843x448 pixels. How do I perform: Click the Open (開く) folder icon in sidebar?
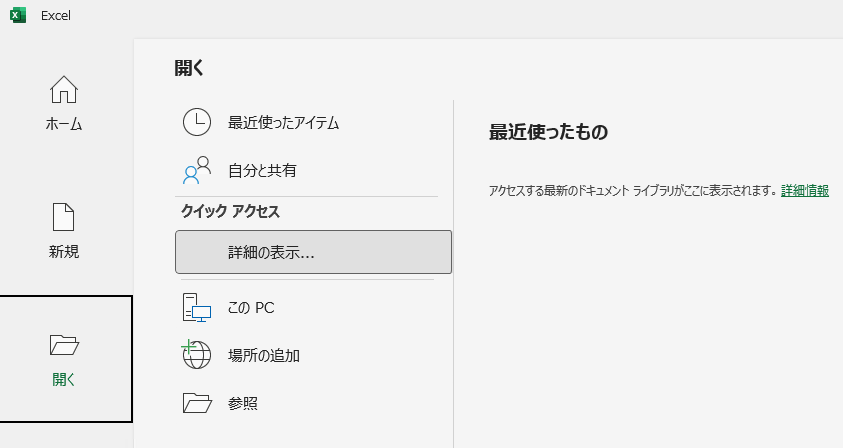click(64, 345)
